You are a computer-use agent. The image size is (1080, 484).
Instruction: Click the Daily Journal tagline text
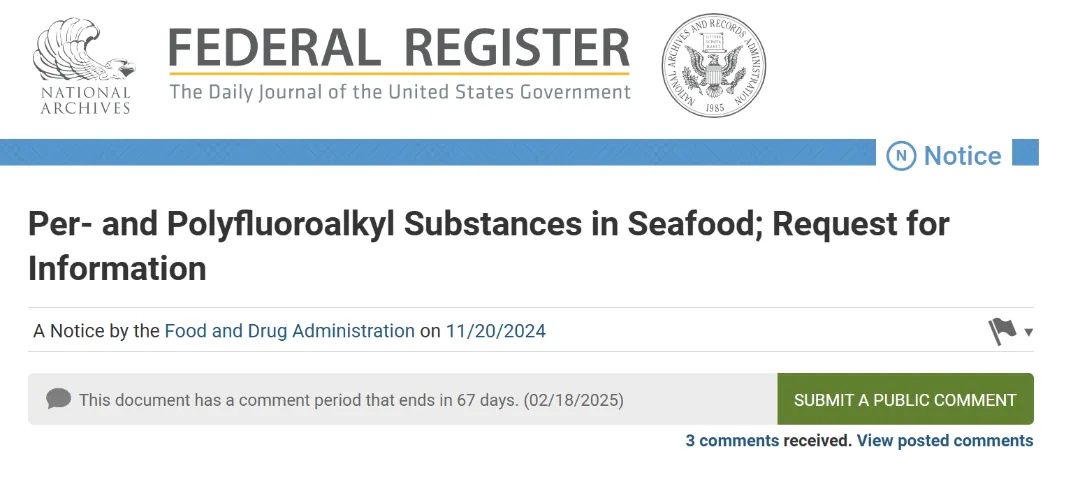400,92
